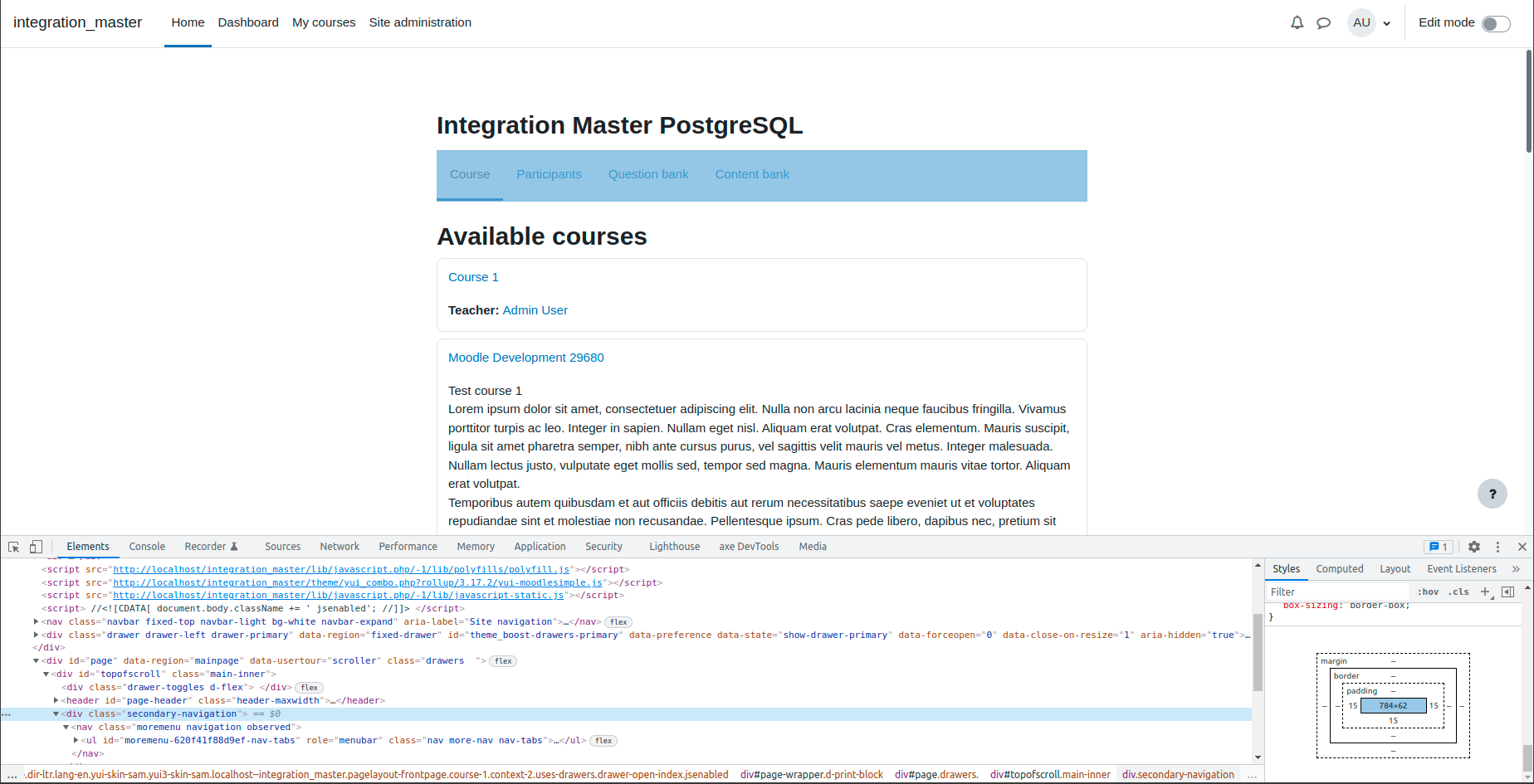Open the Event Listeners tab

tap(1461, 569)
